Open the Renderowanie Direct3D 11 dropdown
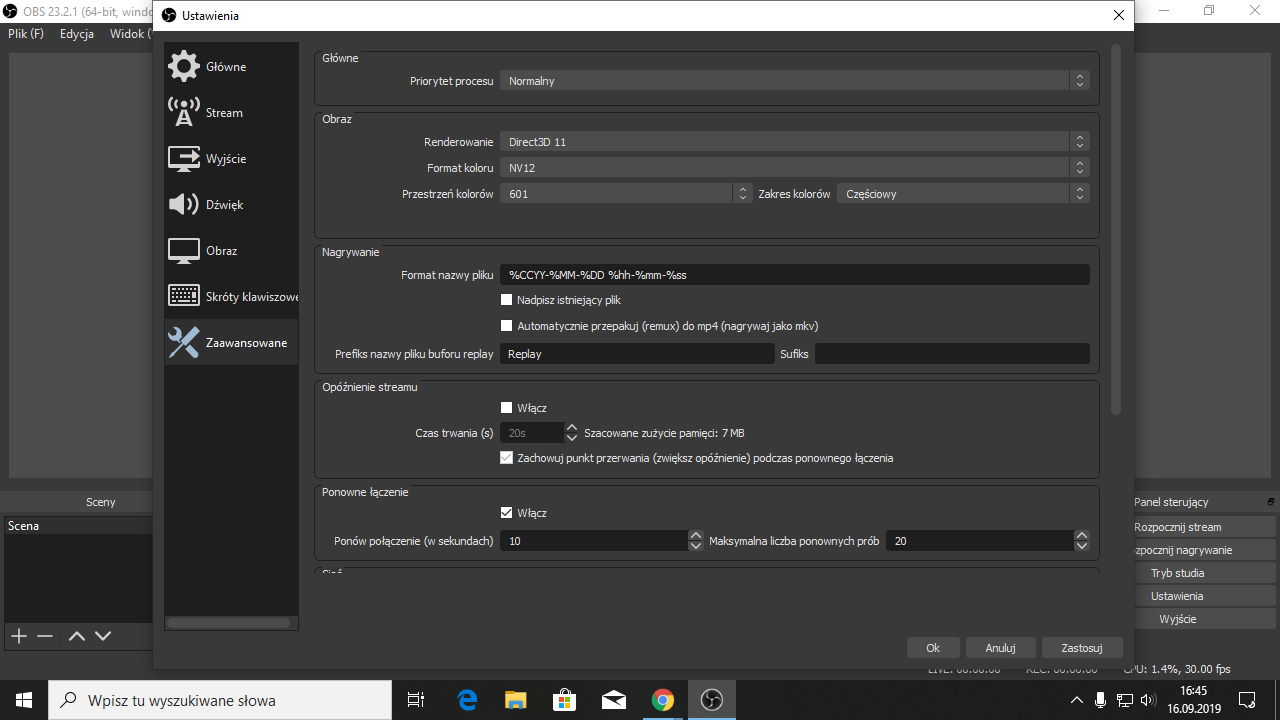 [795, 142]
